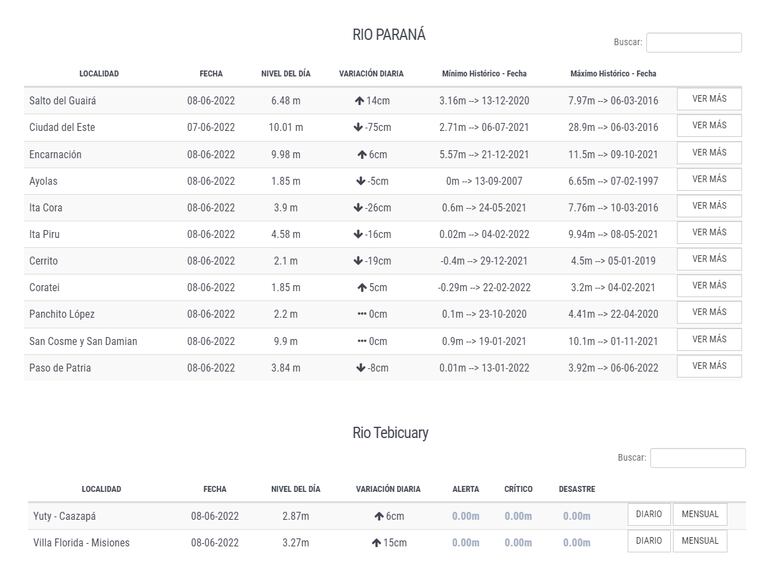Sort Rio Paraná table by Variación Diaria
Screen dimensions: 770x569
tap(371, 74)
